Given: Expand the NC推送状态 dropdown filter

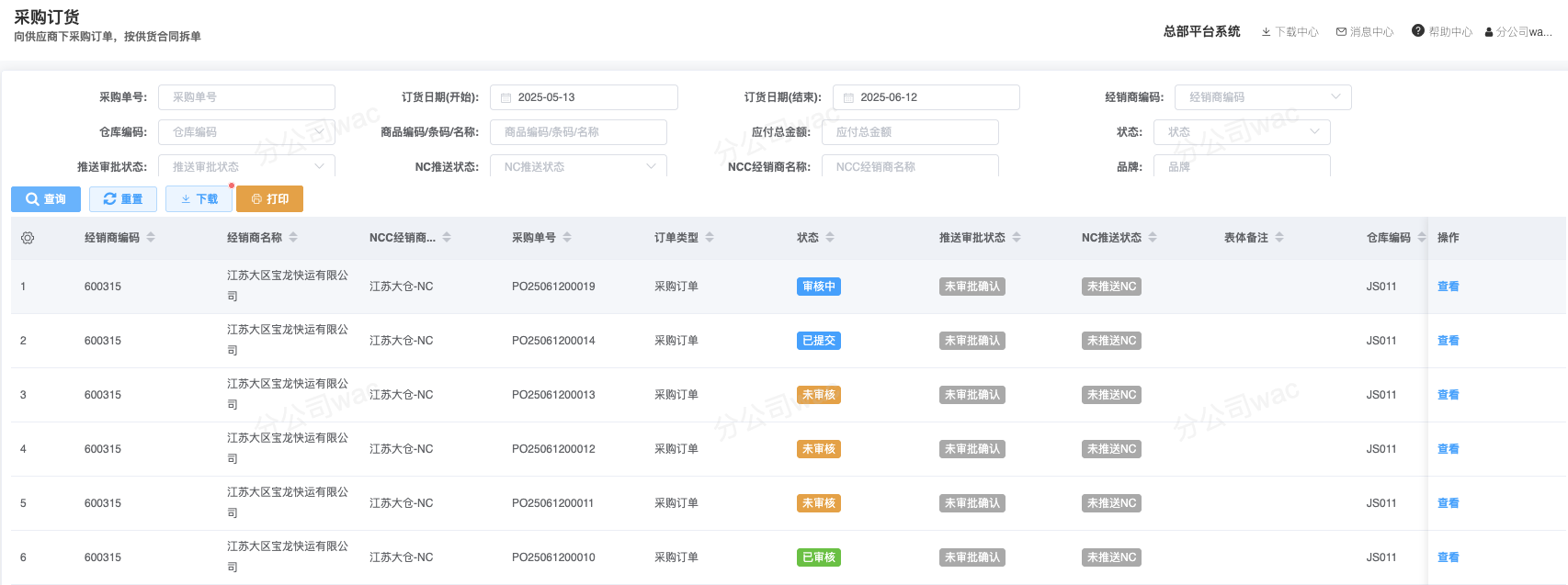Looking at the screenshot, I should [577, 166].
